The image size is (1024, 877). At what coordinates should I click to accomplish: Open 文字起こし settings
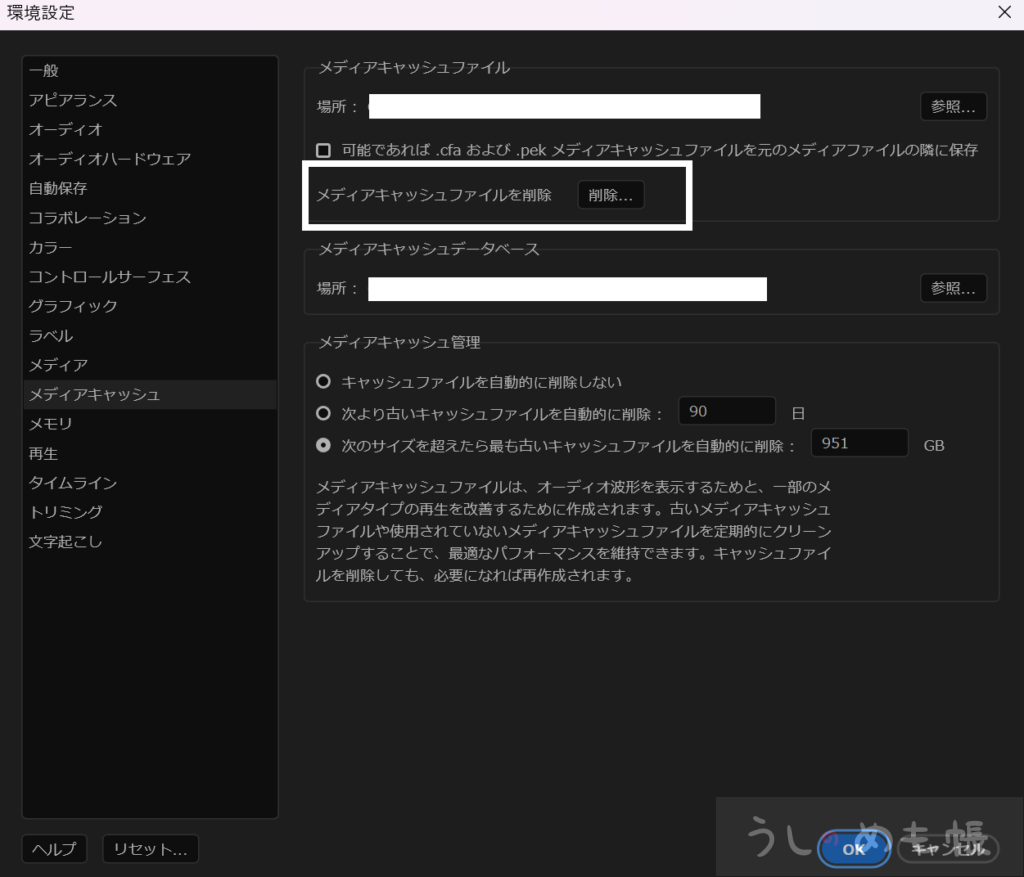point(65,542)
